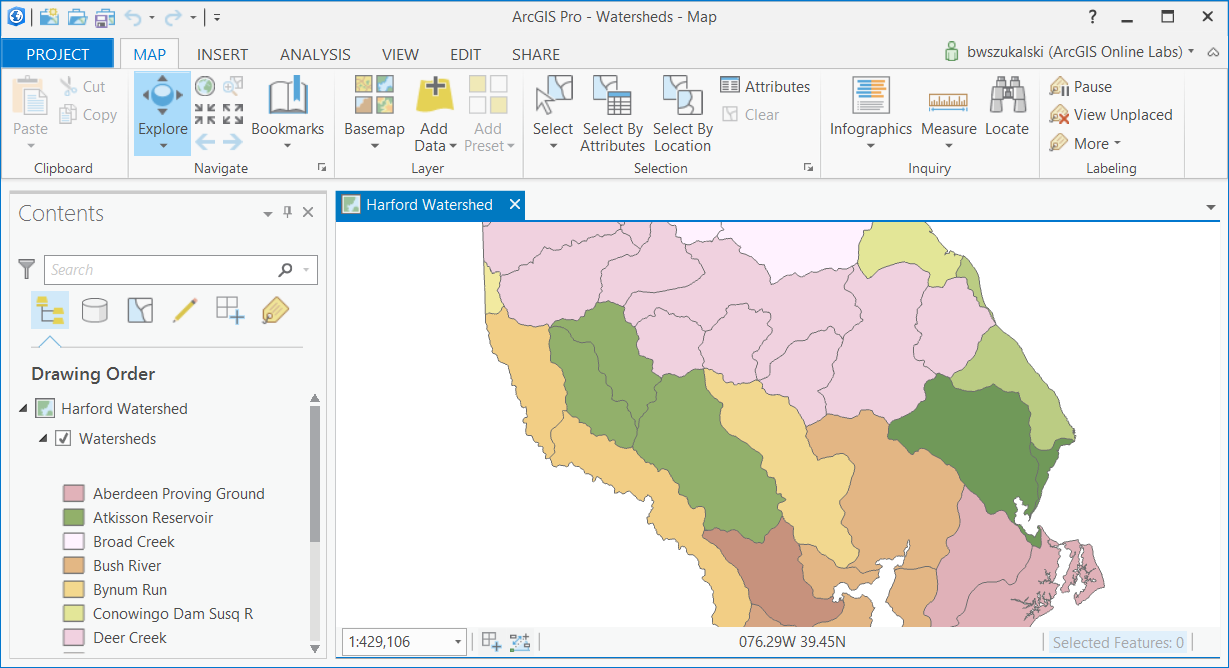Click the Selected Features count in status bar
1229x668 pixels.
[1118, 642]
